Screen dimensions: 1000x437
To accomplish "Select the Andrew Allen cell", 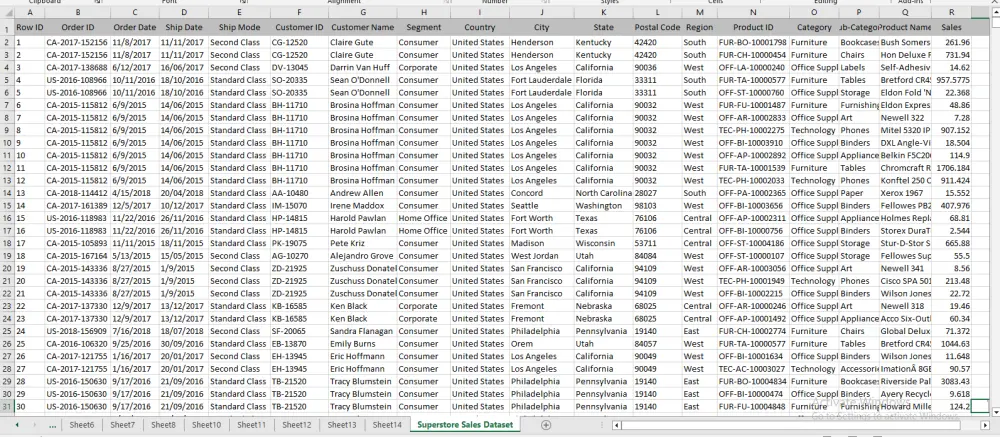I will (363, 193).
